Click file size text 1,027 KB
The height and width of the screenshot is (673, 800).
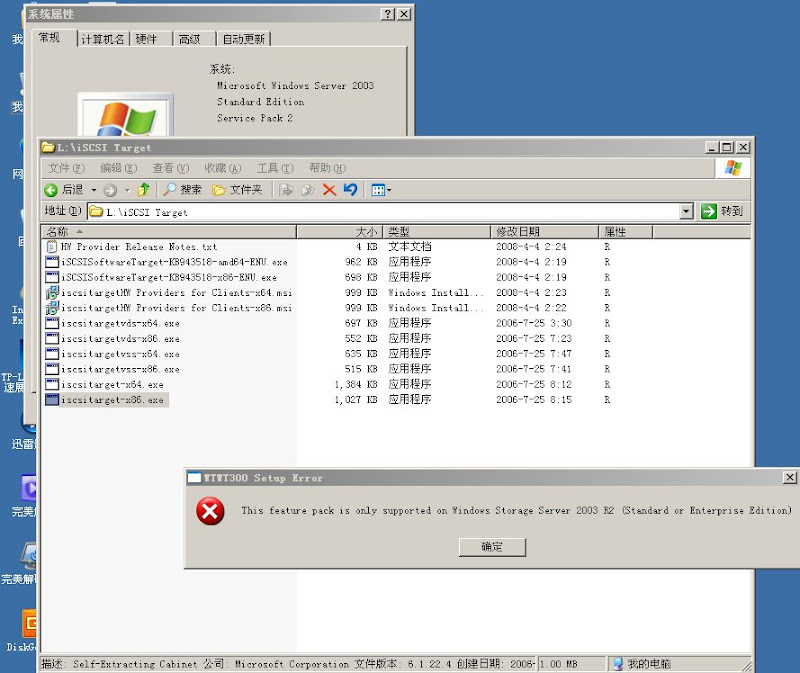pyautogui.click(x=356, y=400)
